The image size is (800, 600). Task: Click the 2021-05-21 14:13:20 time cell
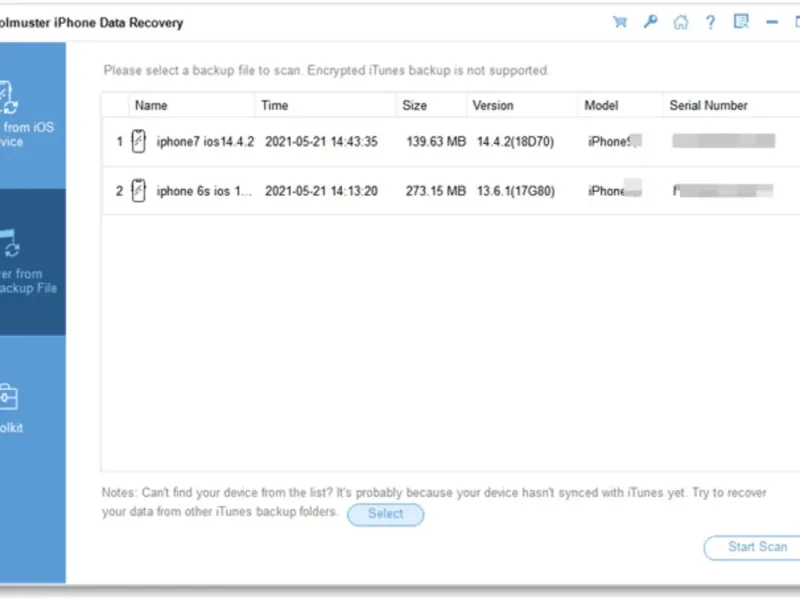coord(321,191)
